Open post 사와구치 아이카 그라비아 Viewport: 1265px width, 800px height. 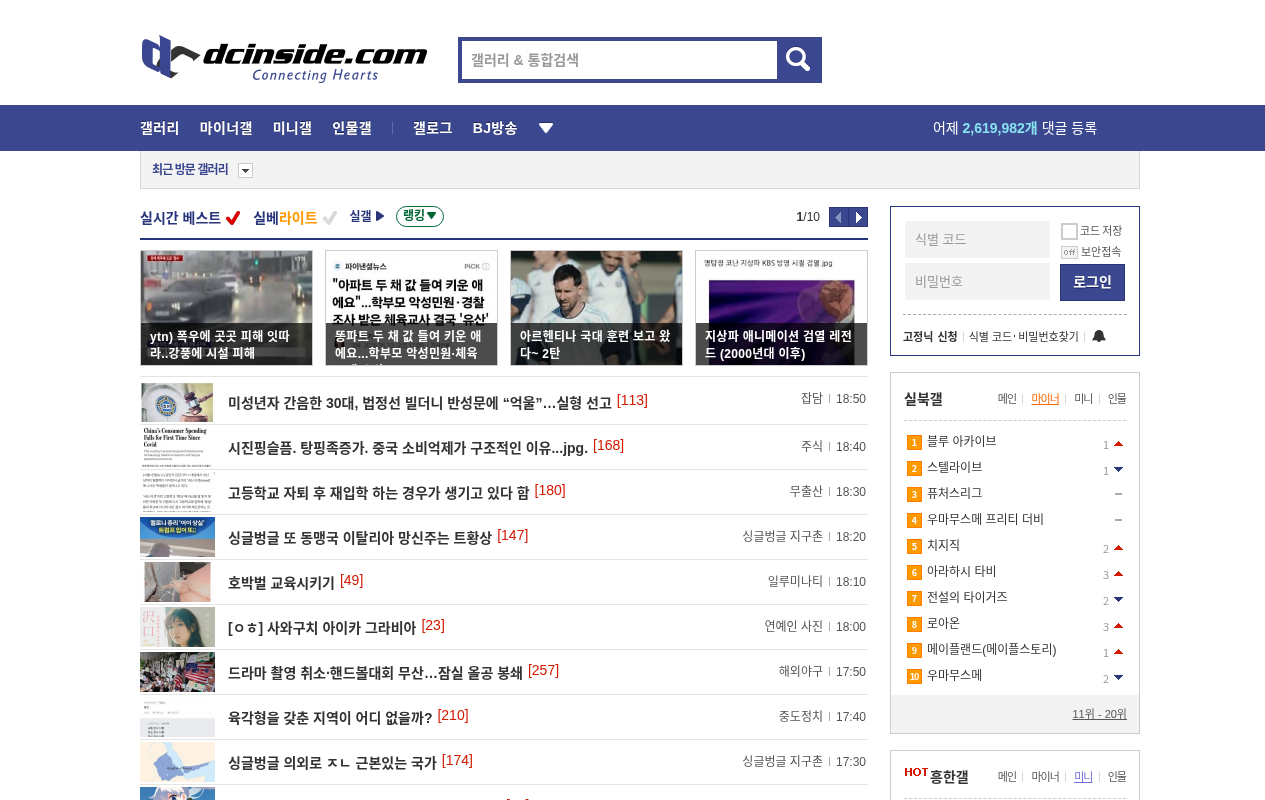(x=322, y=627)
